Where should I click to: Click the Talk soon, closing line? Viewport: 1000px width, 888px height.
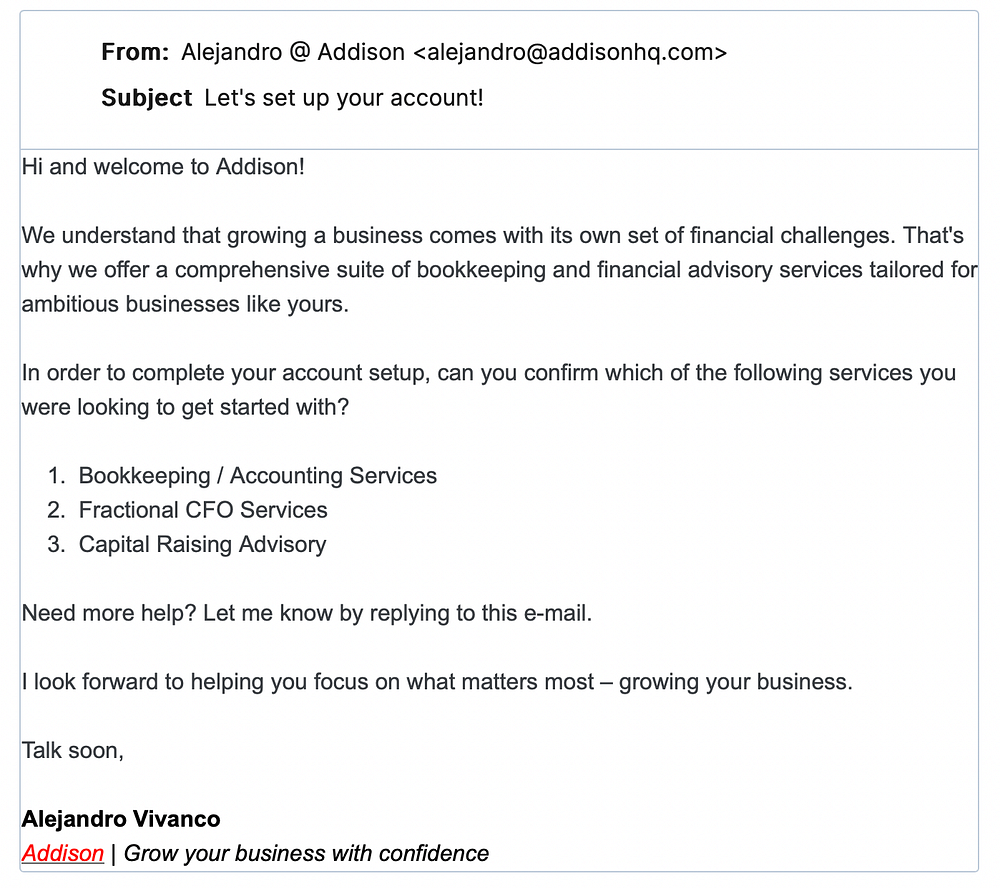73,750
